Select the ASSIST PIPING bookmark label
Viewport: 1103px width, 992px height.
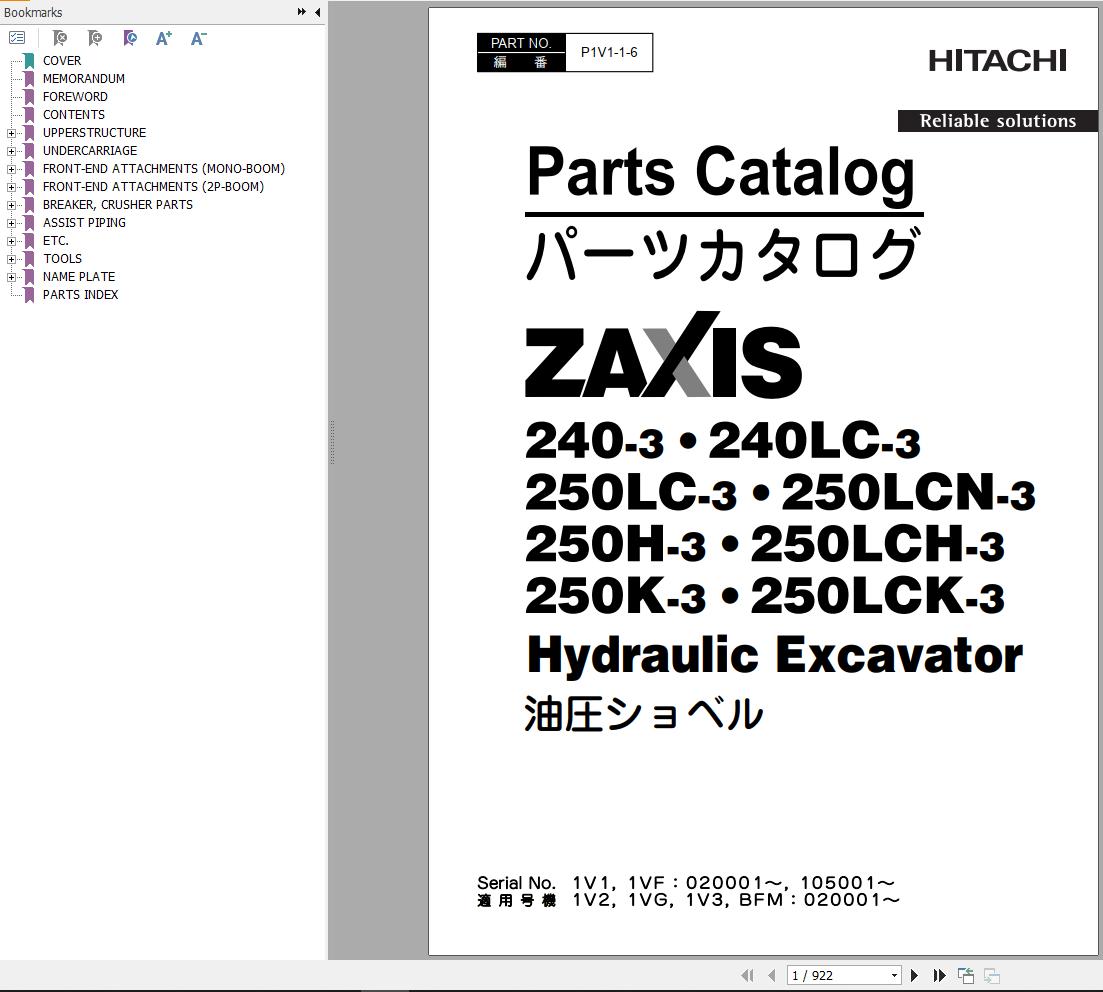[84, 222]
